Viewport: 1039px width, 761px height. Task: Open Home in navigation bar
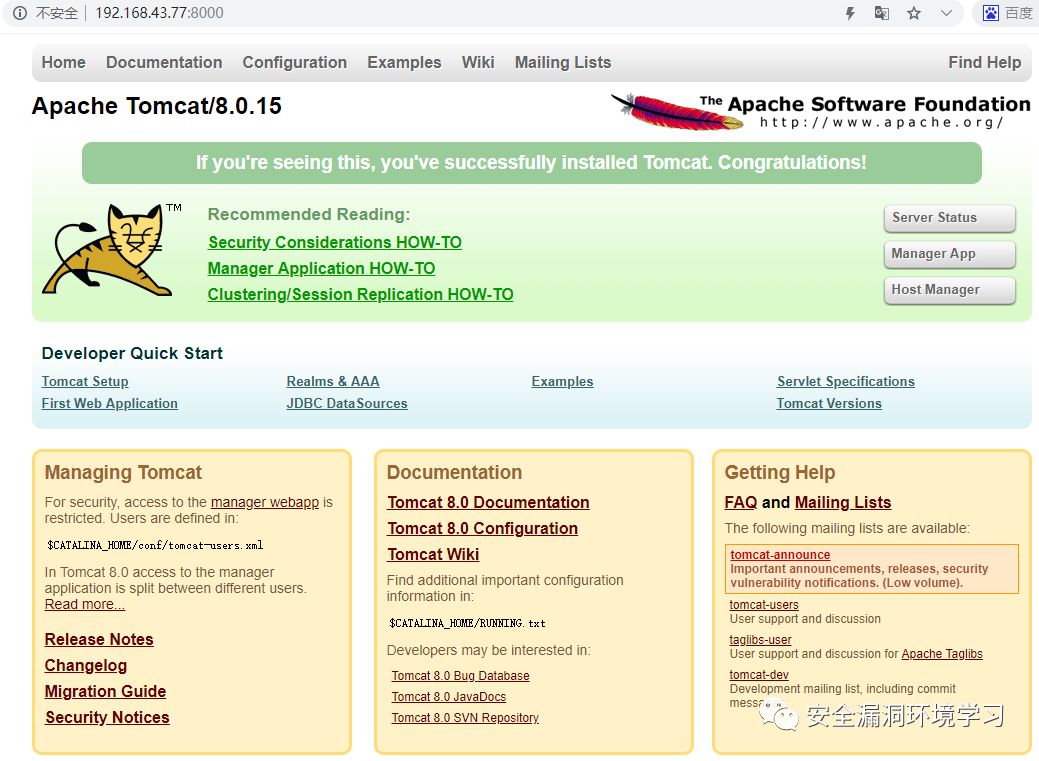pyautogui.click(x=64, y=62)
